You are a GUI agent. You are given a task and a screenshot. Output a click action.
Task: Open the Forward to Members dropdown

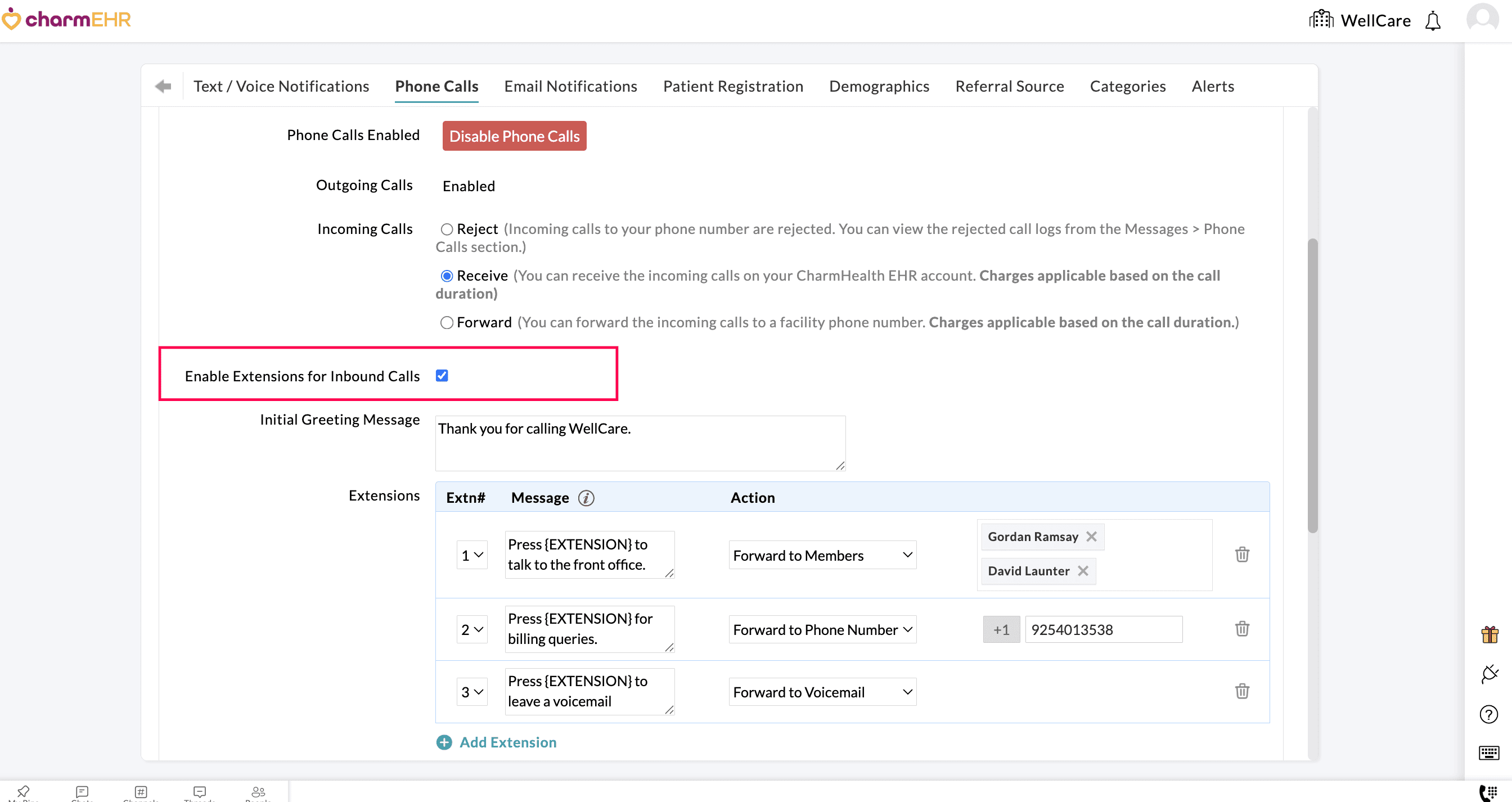[x=822, y=555]
